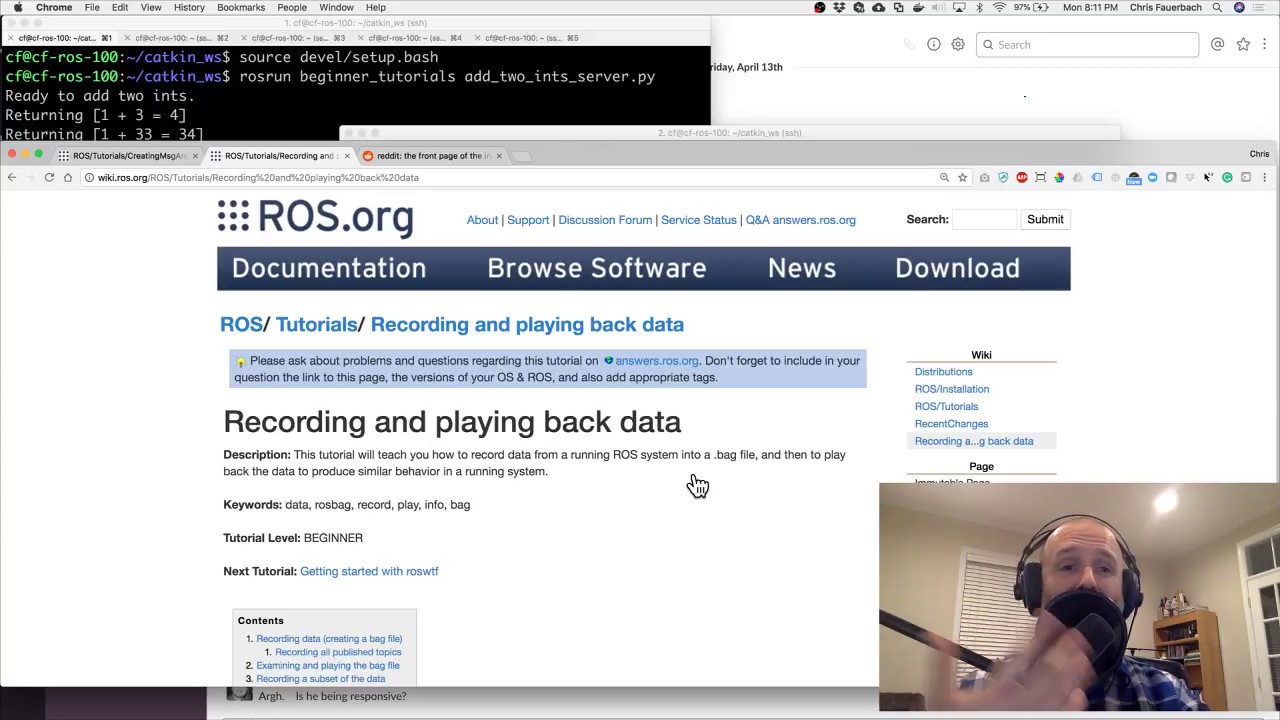The width and height of the screenshot is (1280, 720).
Task: Open Spotlight search in menu bar
Action: (x=1217, y=7)
